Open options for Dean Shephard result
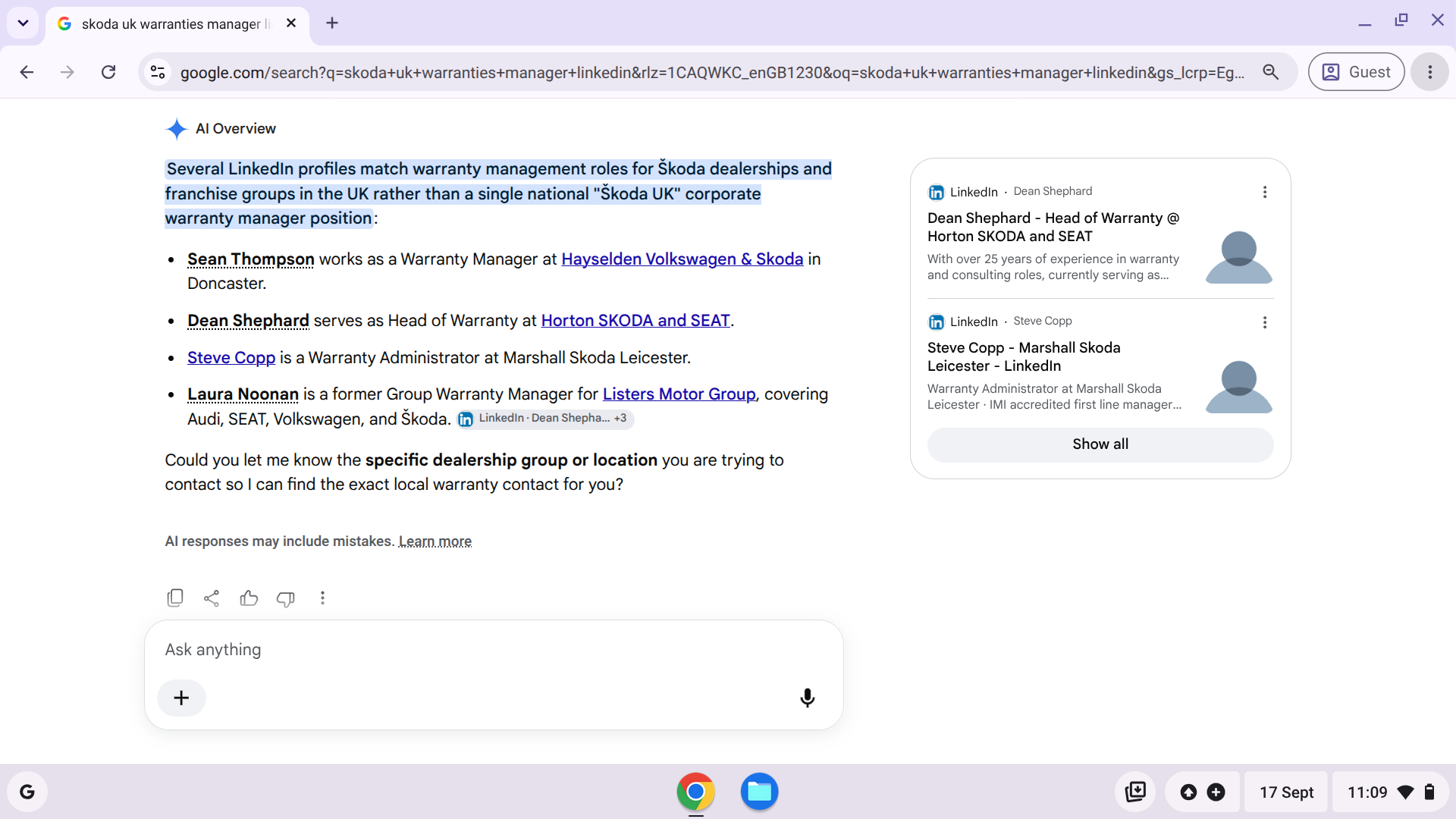 [1264, 192]
